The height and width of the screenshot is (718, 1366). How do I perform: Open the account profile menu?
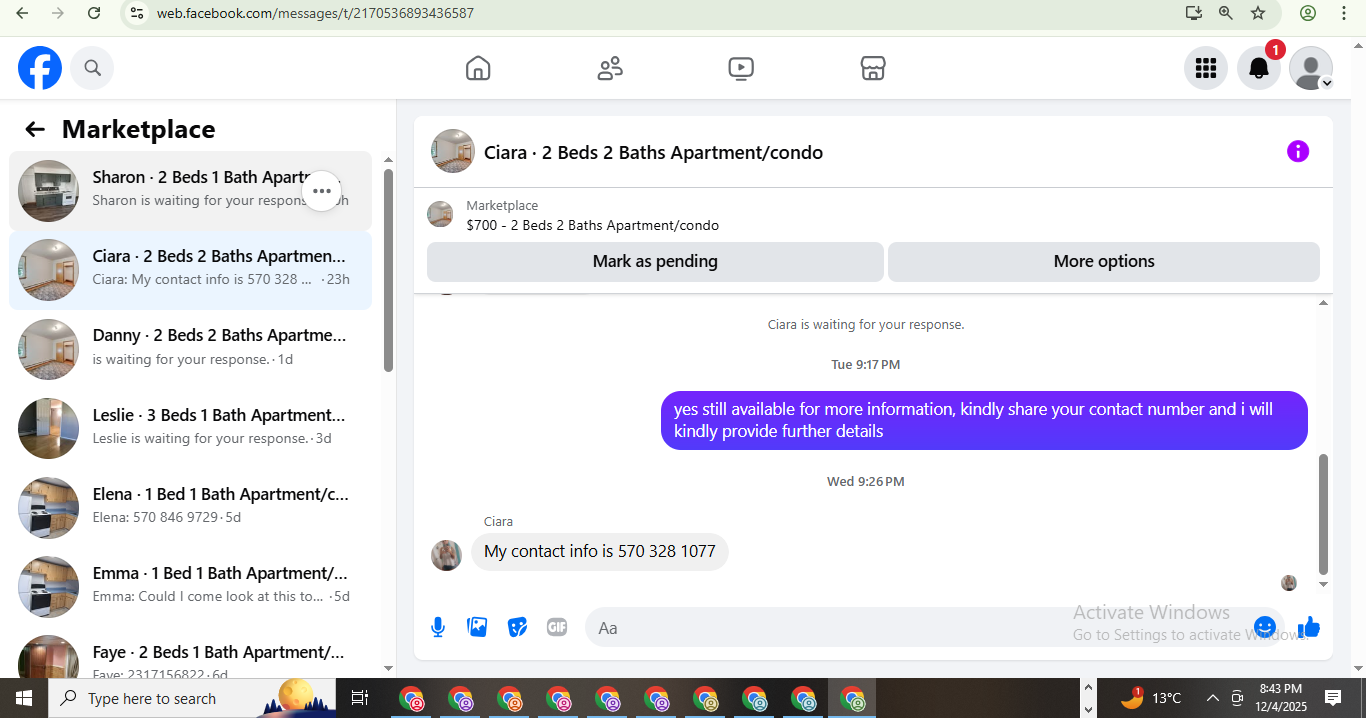click(x=1311, y=68)
